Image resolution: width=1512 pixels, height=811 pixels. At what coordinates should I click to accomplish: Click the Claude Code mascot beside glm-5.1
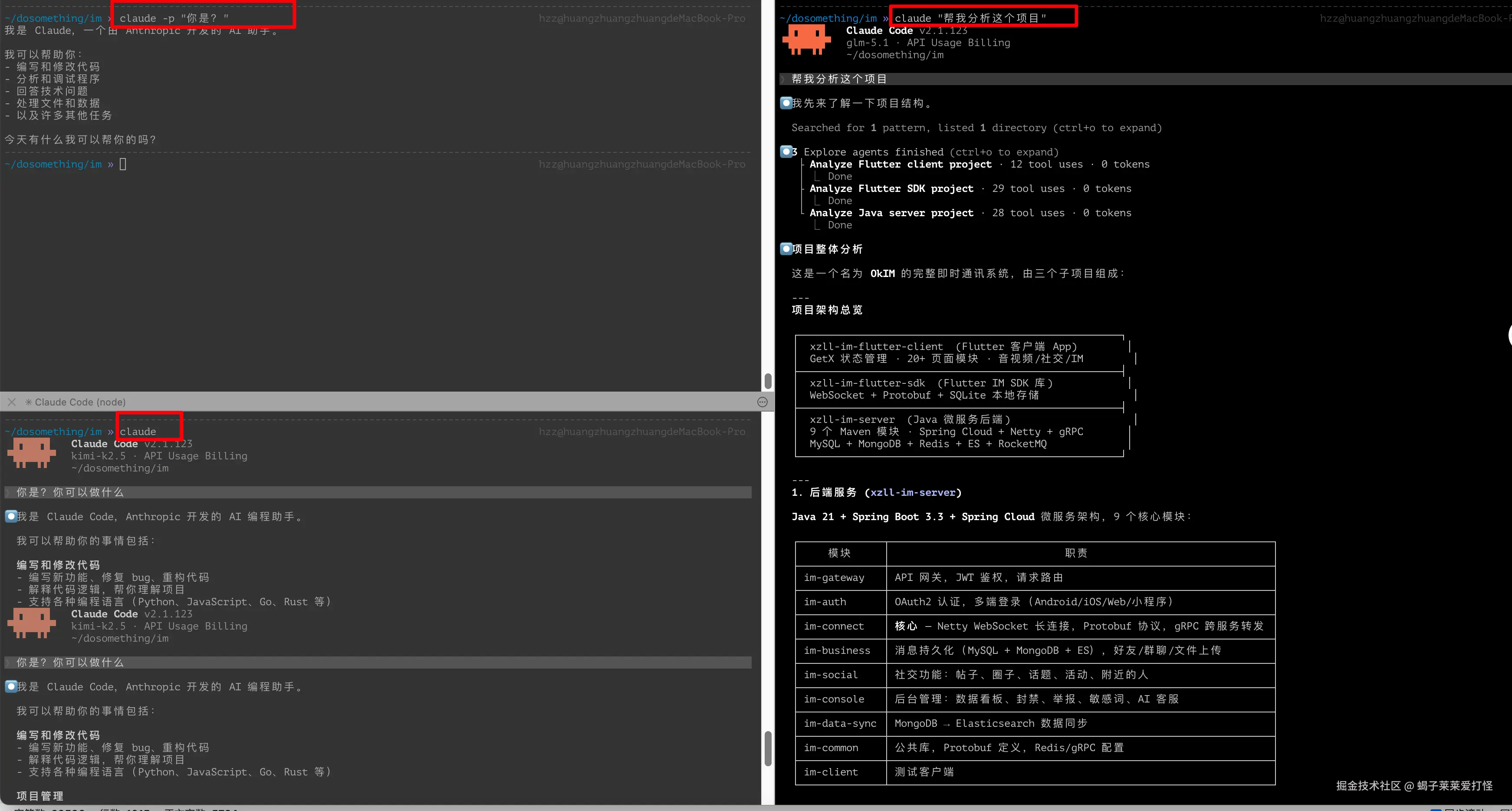[806, 40]
